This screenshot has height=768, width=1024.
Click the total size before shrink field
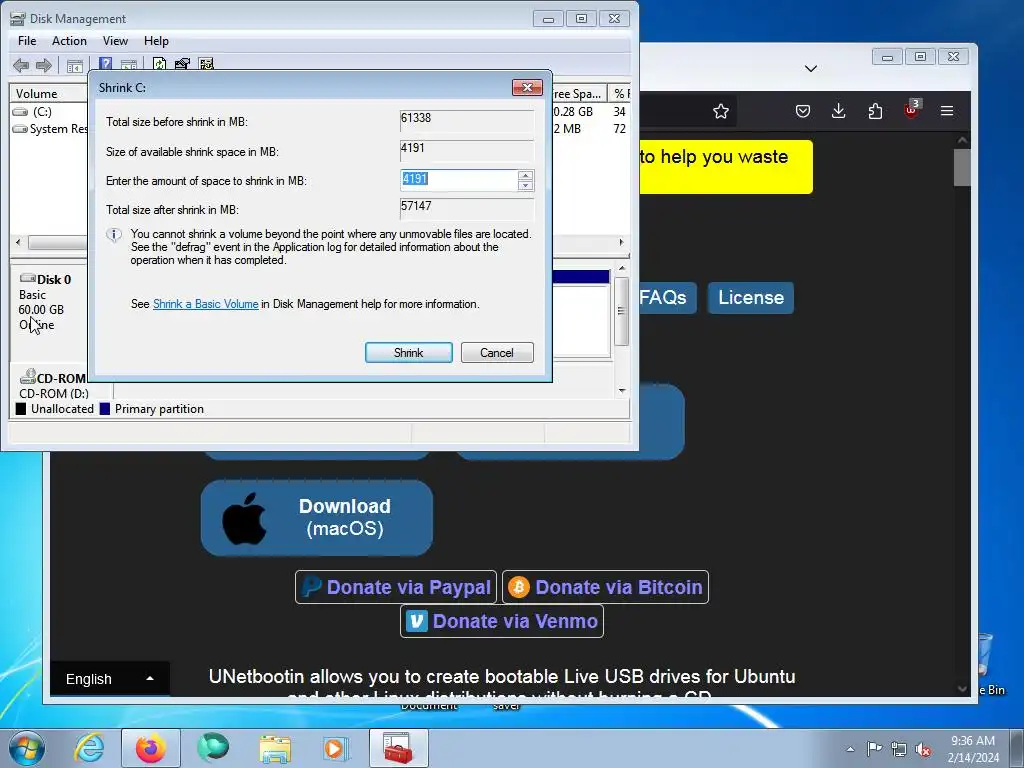click(466, 121)
